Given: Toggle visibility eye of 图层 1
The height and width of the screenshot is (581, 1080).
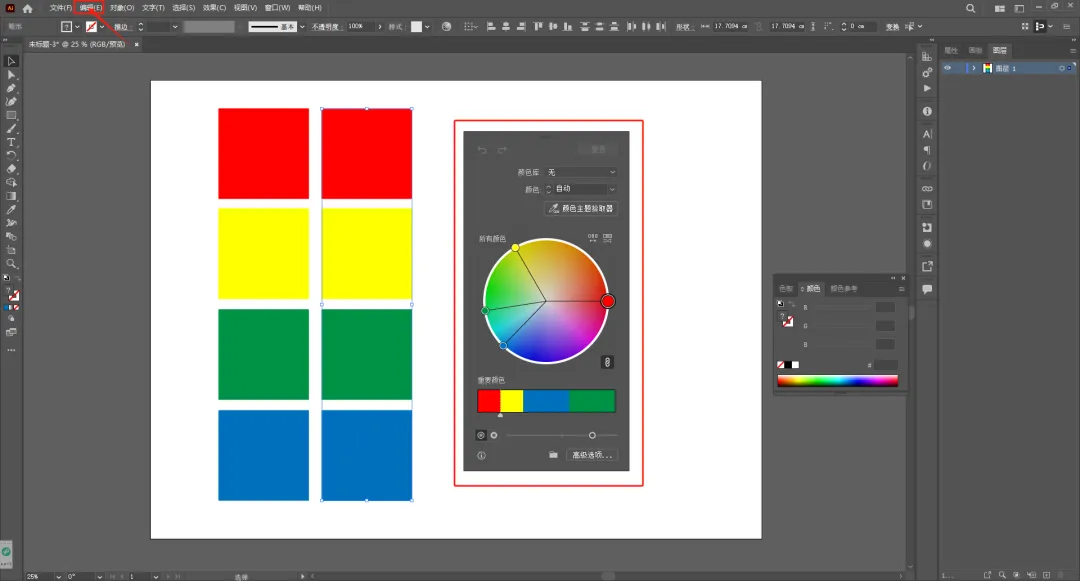Looking at the screenshot, I should coord(948,68).
